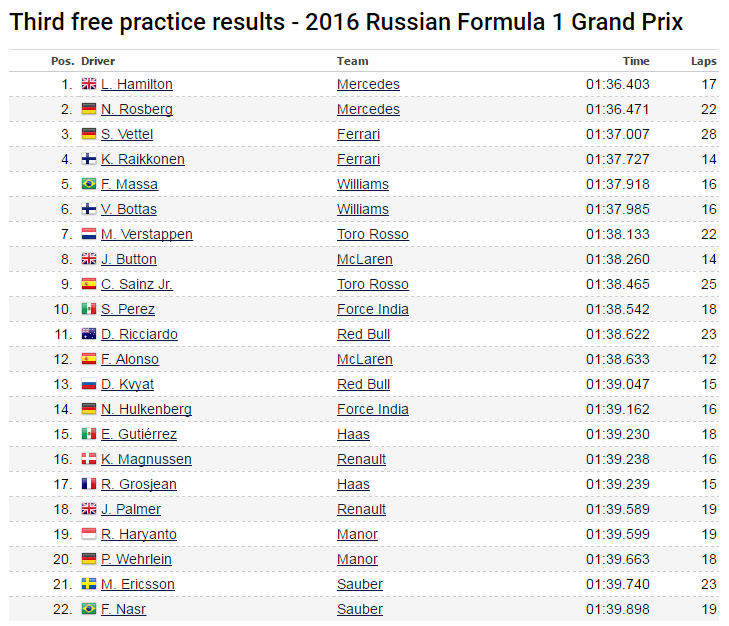Click the German flag next to S. Vettel
The image size is (729, 626).
click(x=88, y=135)
